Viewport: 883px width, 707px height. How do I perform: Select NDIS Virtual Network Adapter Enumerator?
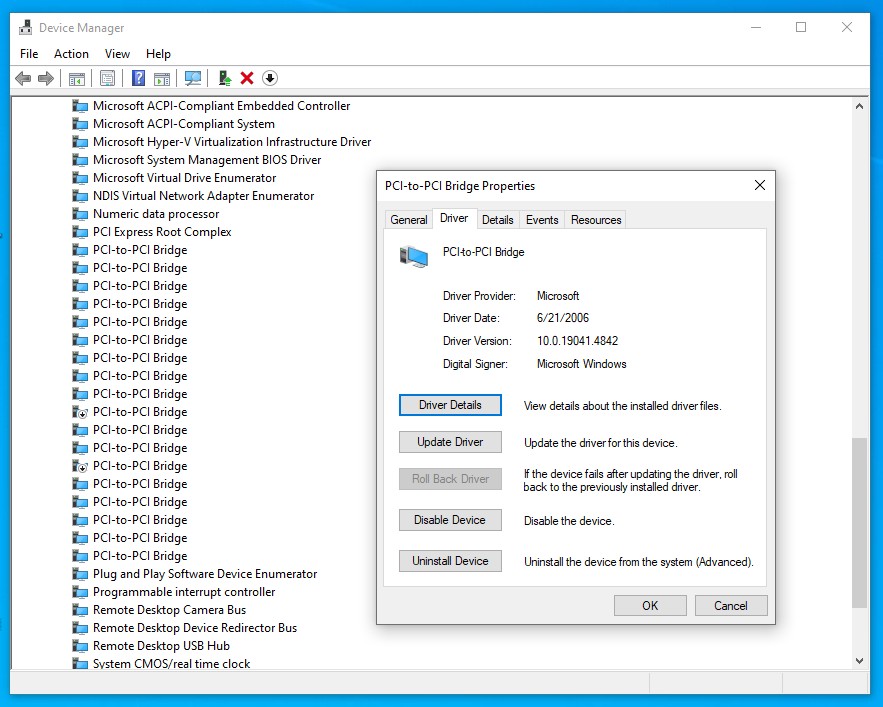point(203,196)
